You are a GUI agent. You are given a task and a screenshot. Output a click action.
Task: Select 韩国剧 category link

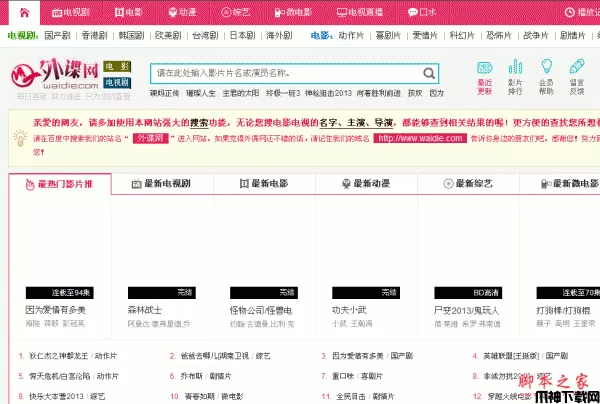[x=131, y=36]
